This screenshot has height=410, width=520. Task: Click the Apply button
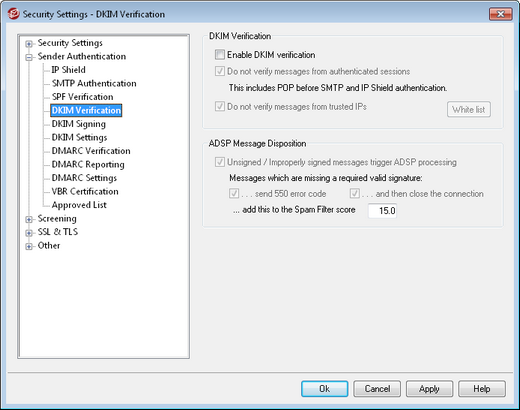[429, 389]
